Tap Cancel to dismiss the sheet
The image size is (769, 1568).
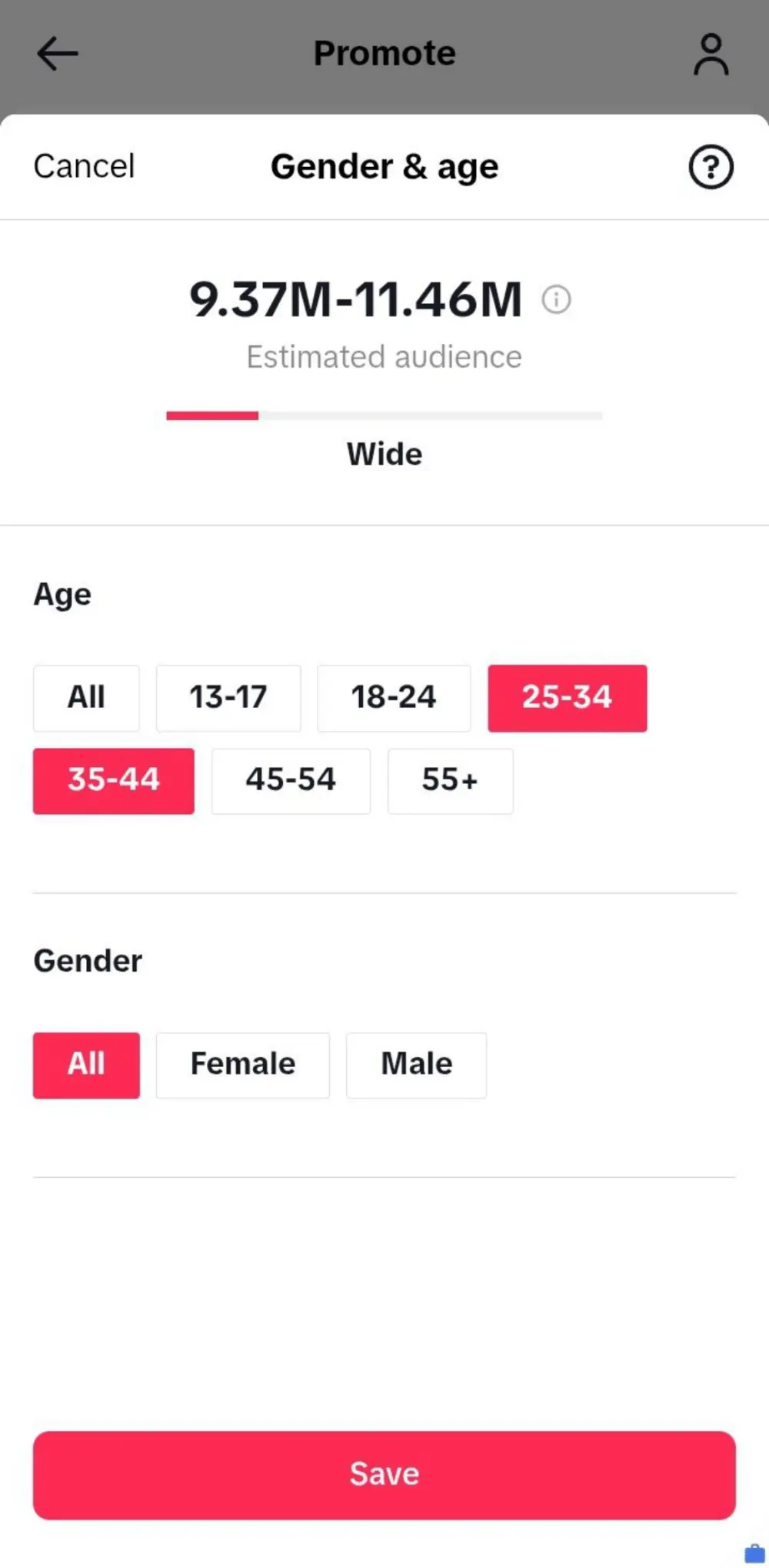84,167
